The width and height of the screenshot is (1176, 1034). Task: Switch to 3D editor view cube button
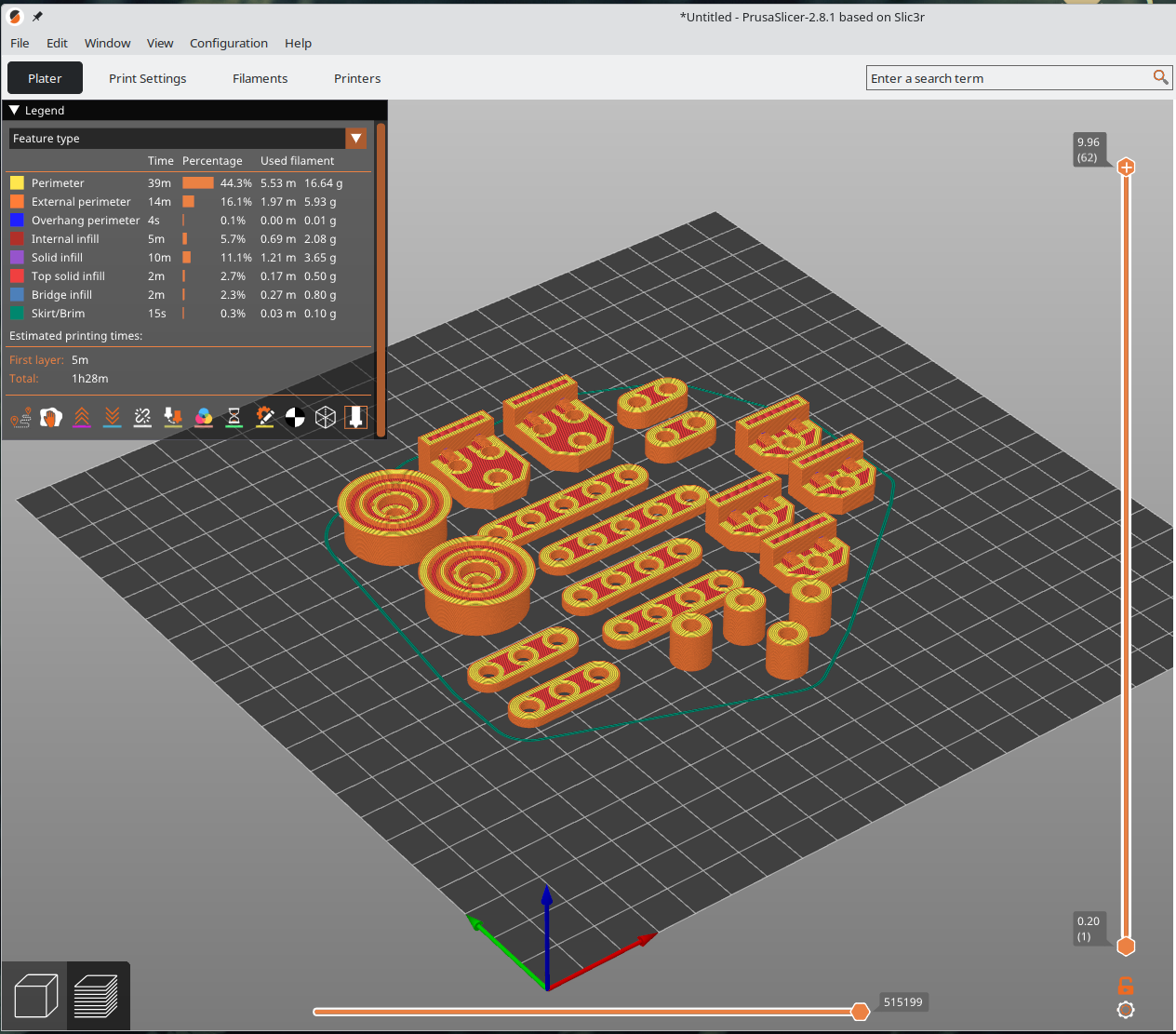pyautogui.click(x=35, y=996)
